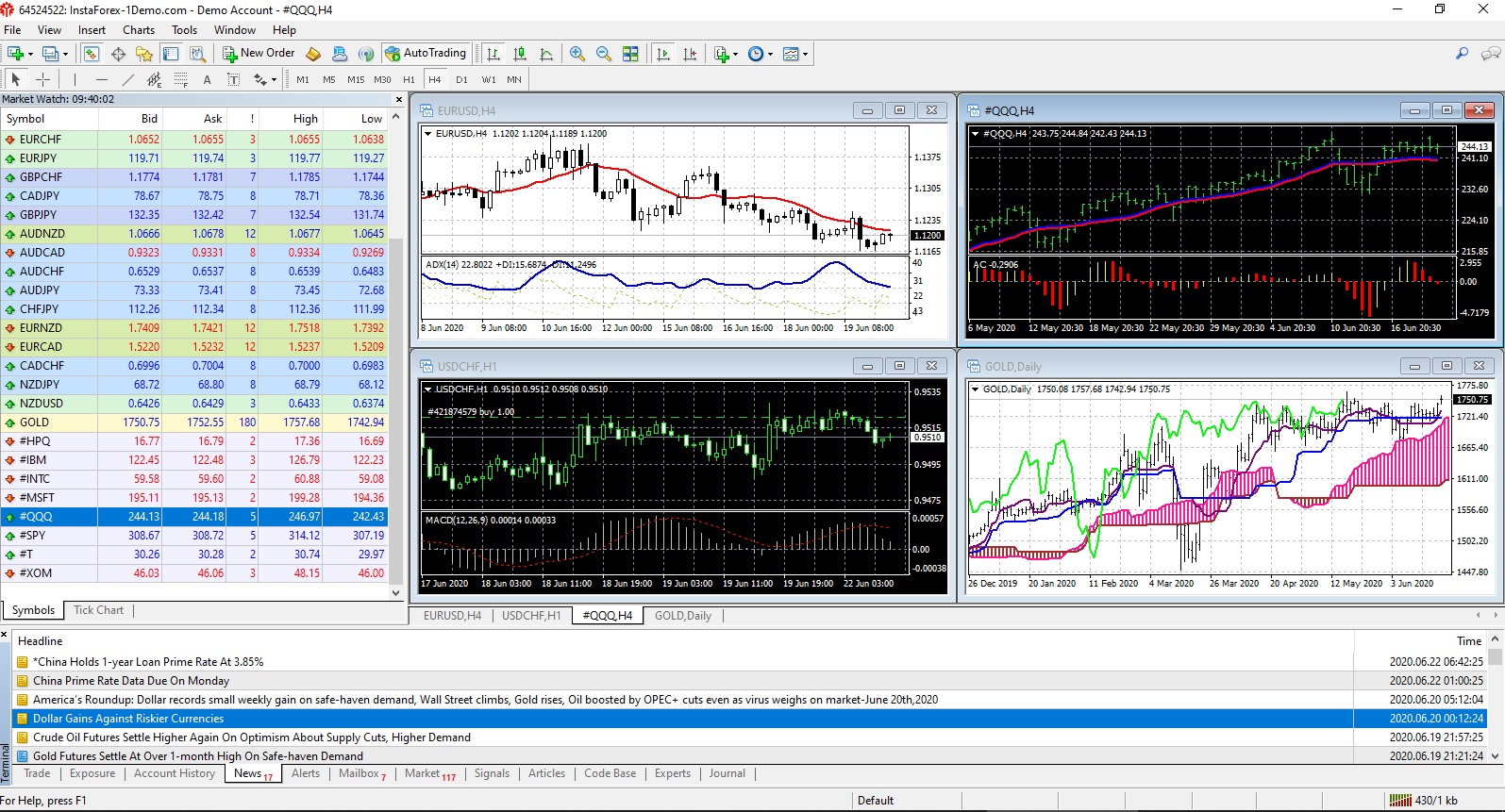
Task: Open the Strategy Tester icon
Action: coord(197,54)
